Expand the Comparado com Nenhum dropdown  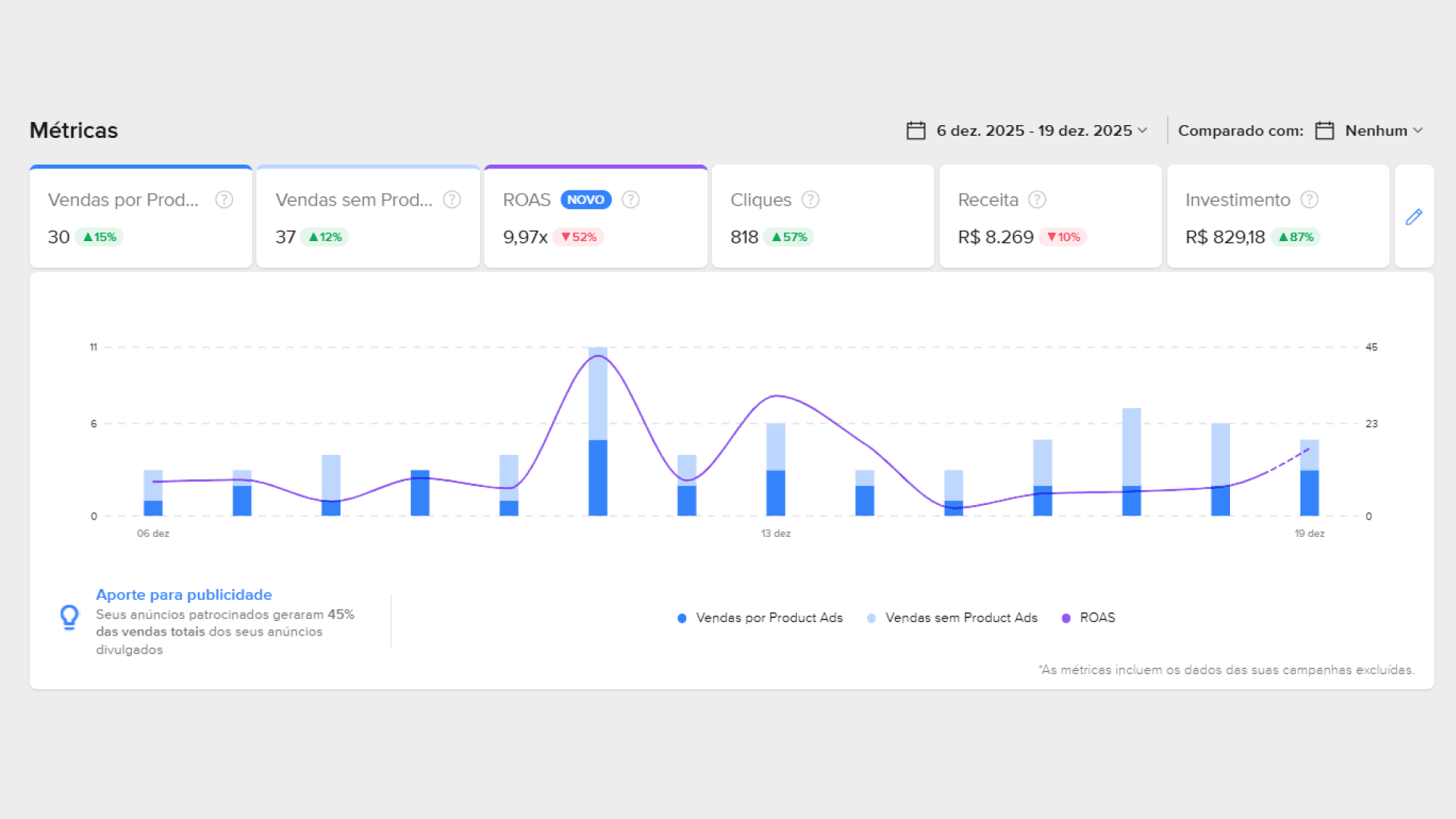coord(1375,130)
